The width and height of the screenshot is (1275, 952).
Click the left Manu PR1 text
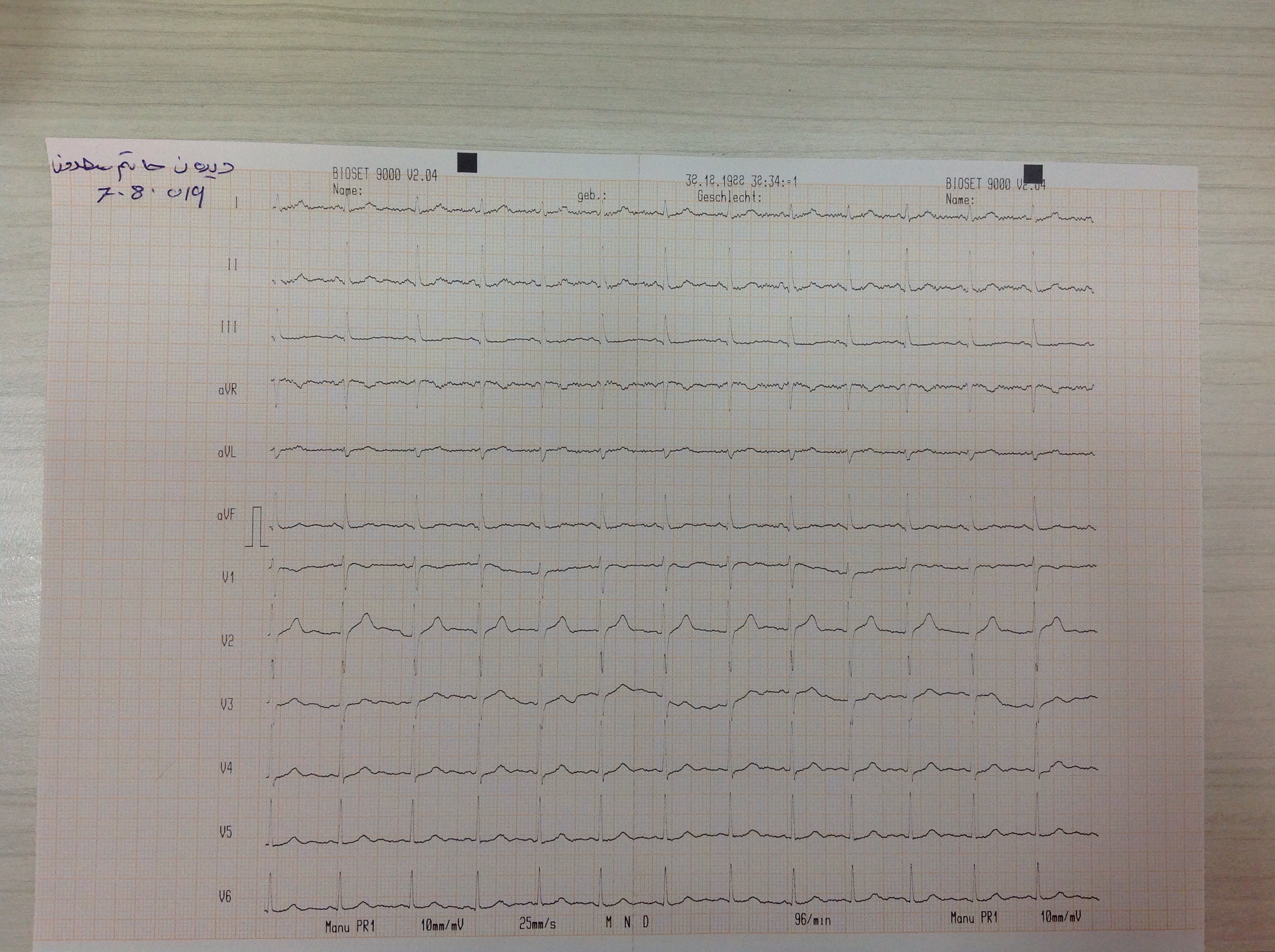pyautogui.click(x=350, y=926)
